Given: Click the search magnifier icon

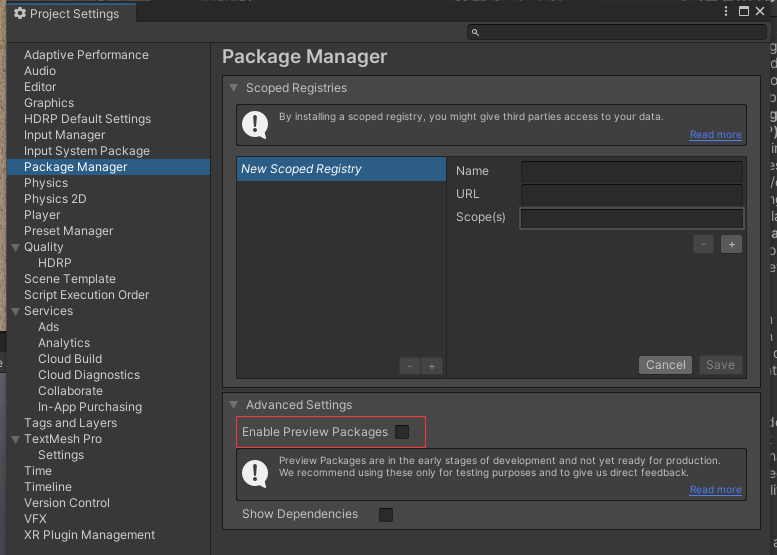Looking at the screenshot, I should point(475,32).
